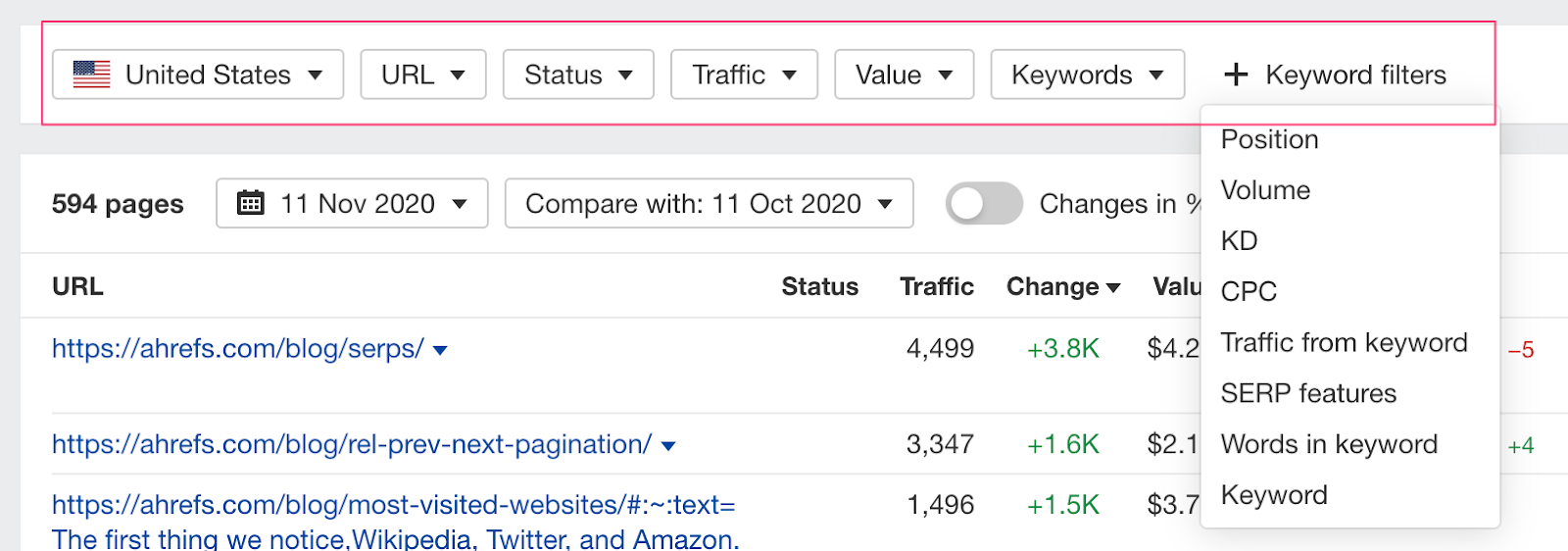
Task: Toggle the Changes in % switch
Action: 983,203
